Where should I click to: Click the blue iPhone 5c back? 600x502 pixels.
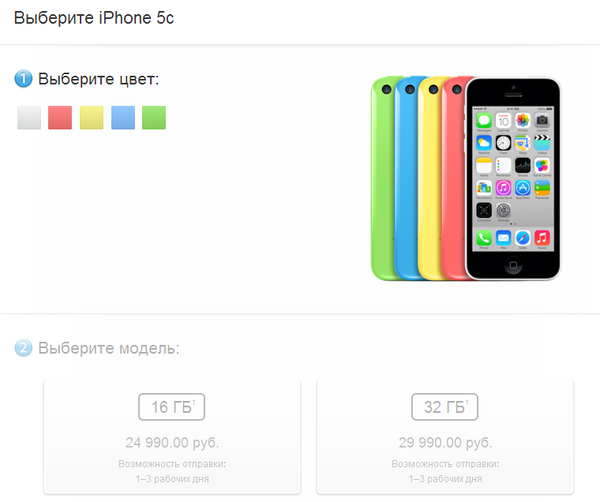click(407, 179)
